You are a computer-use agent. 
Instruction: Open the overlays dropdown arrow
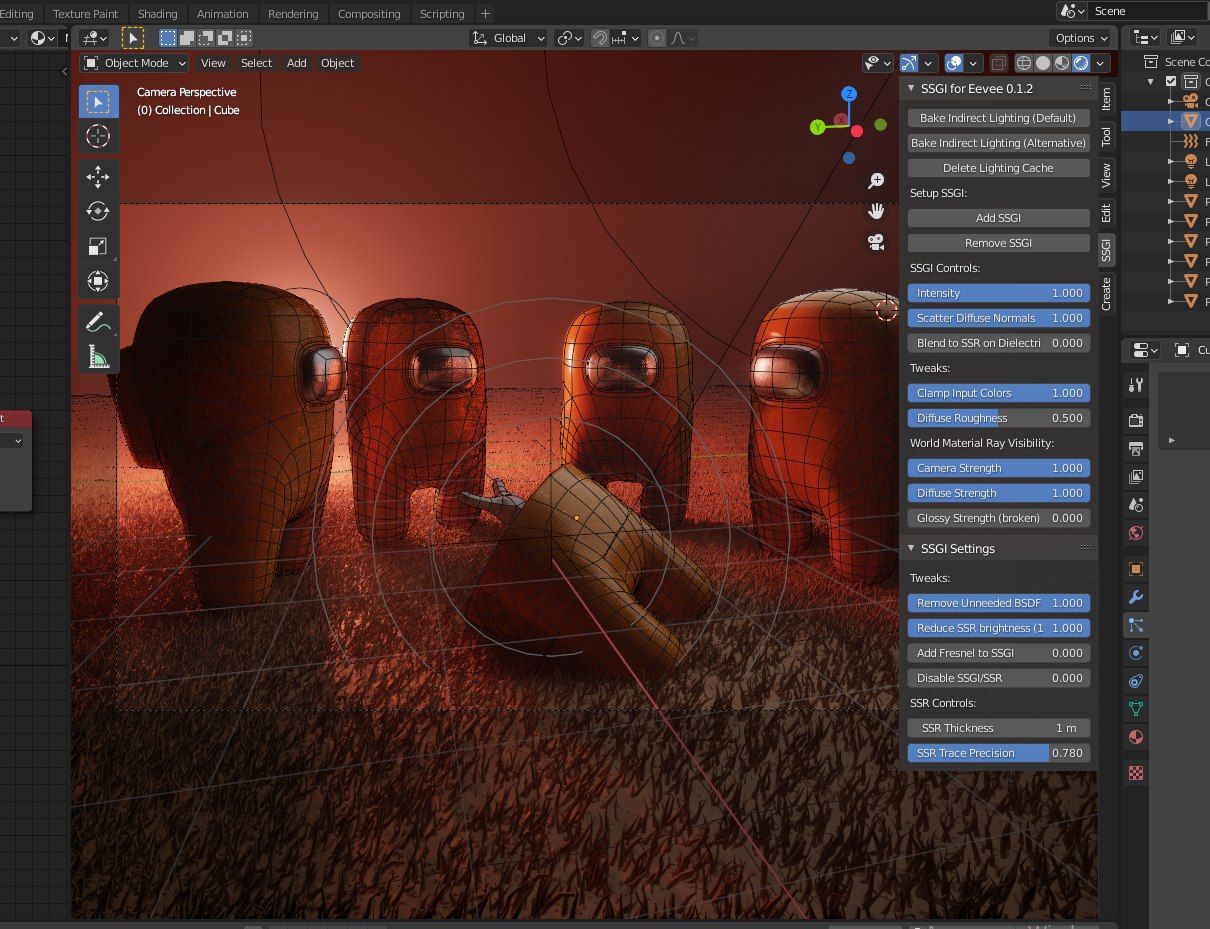point(975,63)
